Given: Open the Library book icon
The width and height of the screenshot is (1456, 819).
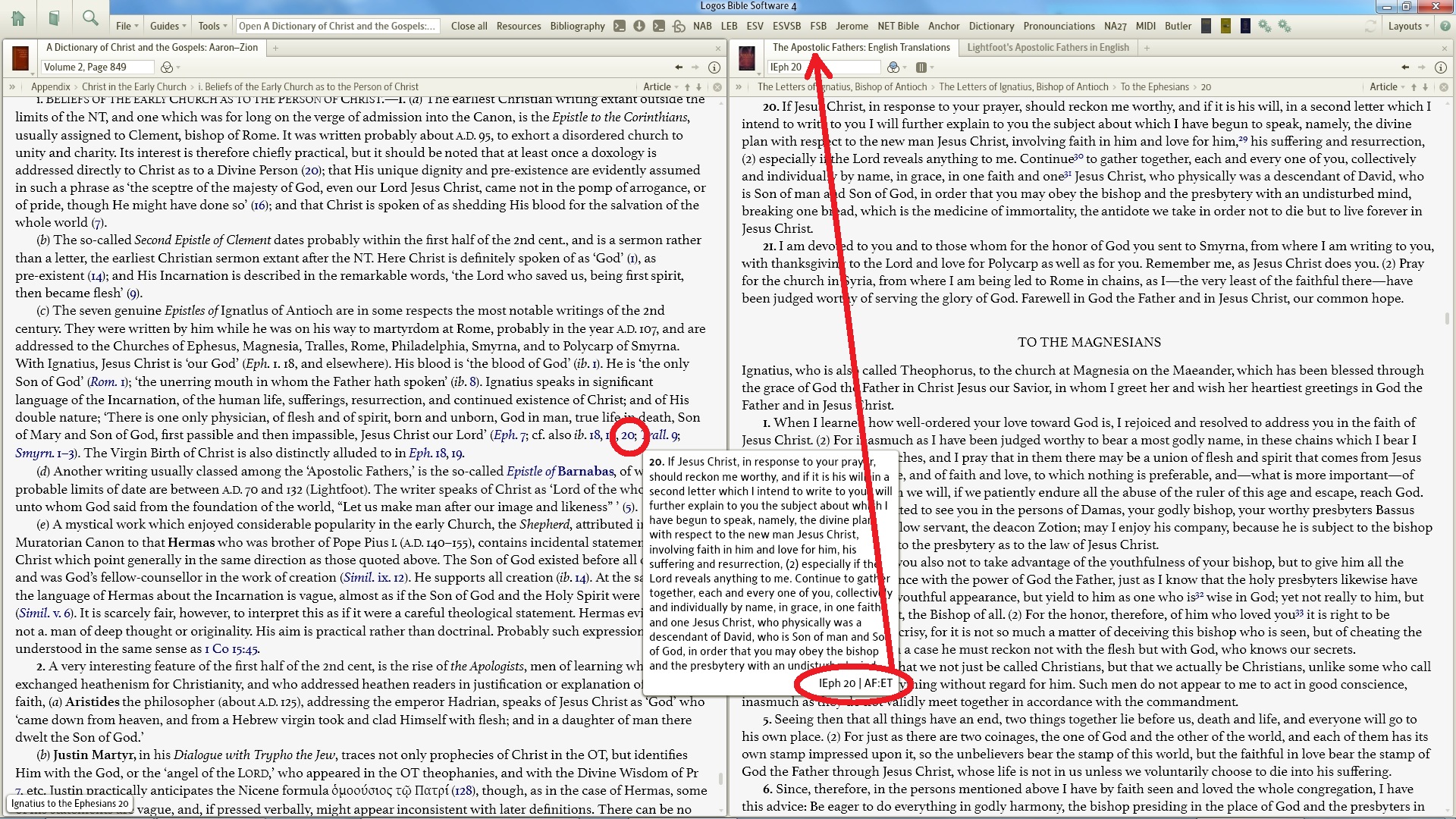Looking at the screenshot, I should click(x=54, y=18).
